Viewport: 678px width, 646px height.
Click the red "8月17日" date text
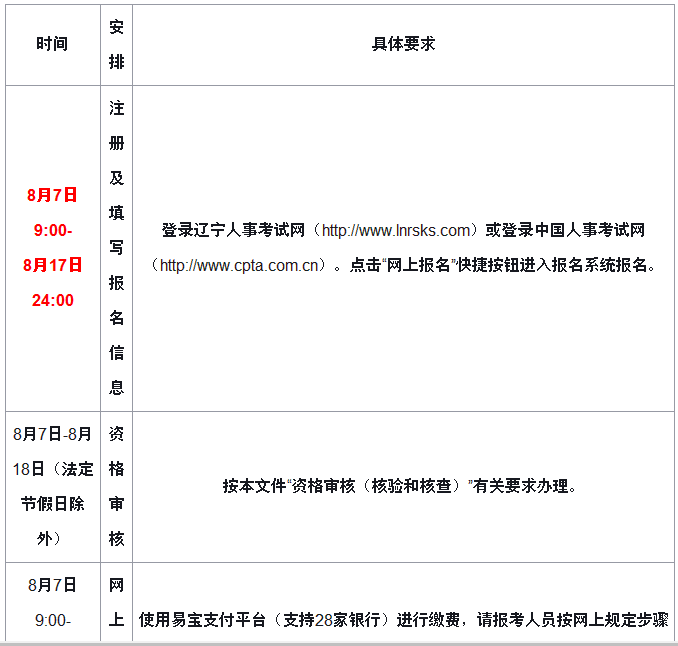click(52, 265)
